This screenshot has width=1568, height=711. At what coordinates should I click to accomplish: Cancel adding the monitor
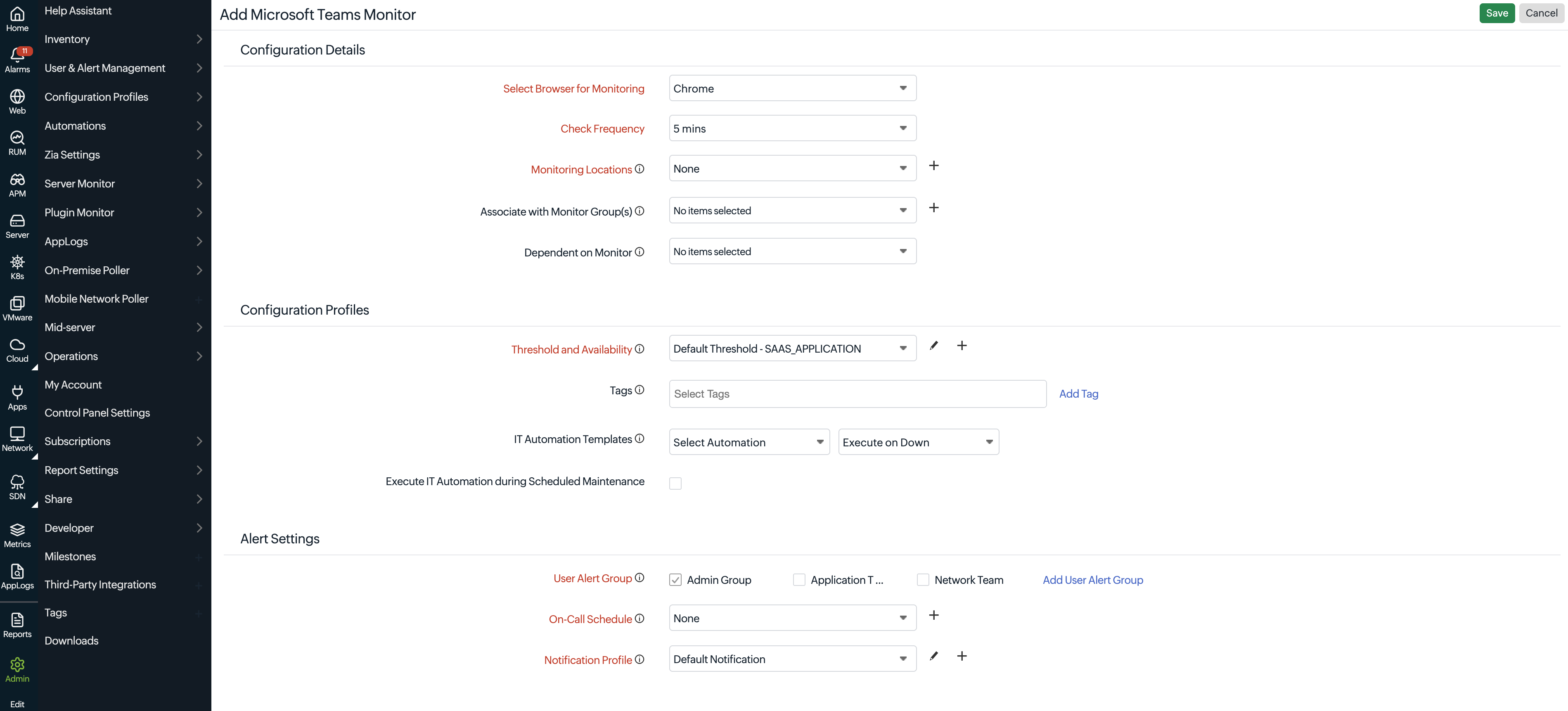pyautogui.click(x=1541, y=13)
